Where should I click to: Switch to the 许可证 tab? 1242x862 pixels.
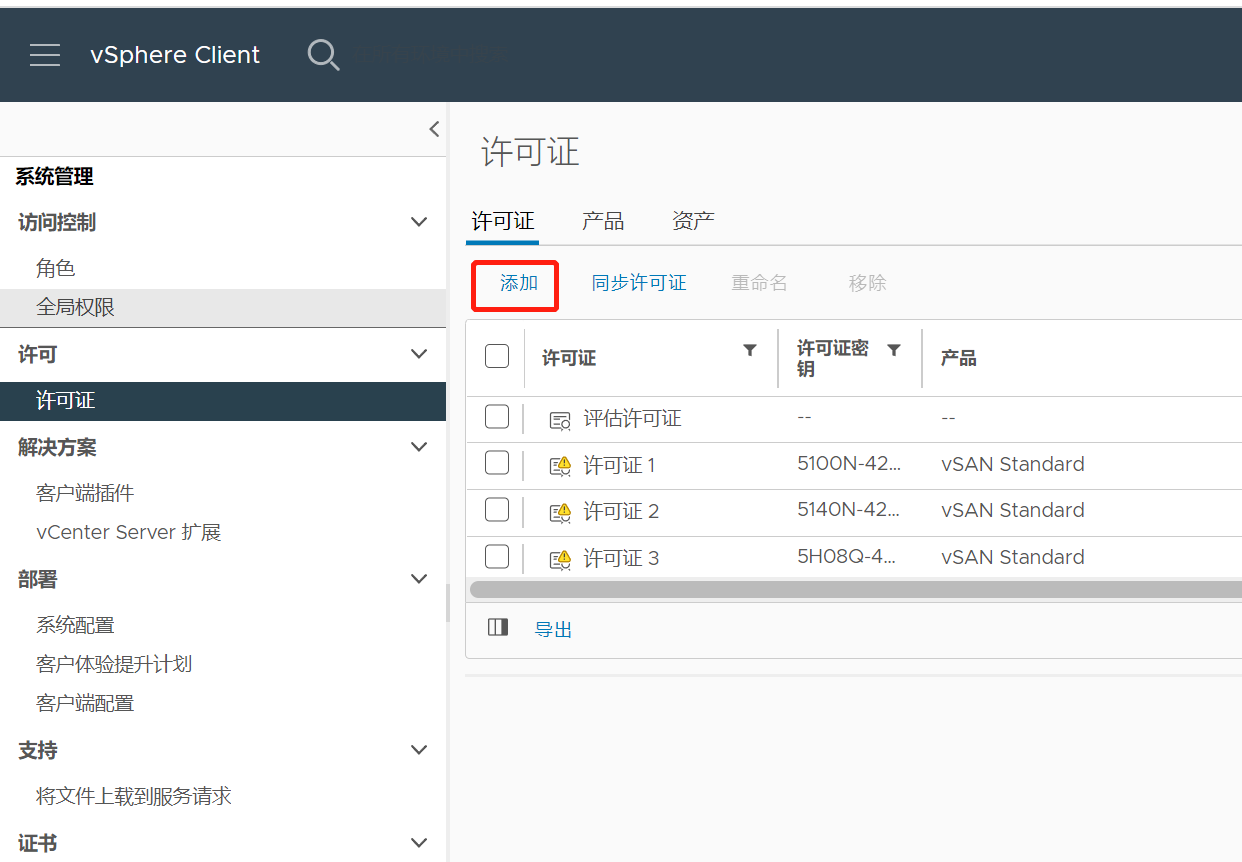[503, 221]
